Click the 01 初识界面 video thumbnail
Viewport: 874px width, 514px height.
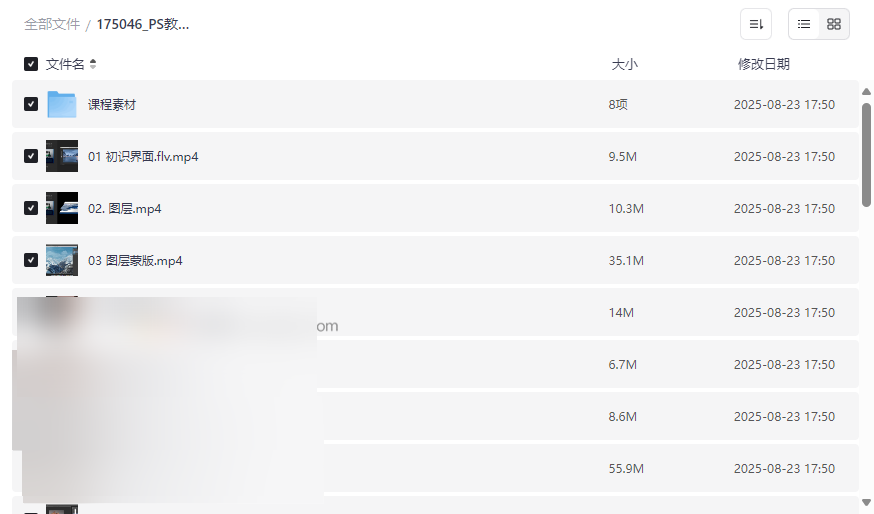[x=62, y=157]
